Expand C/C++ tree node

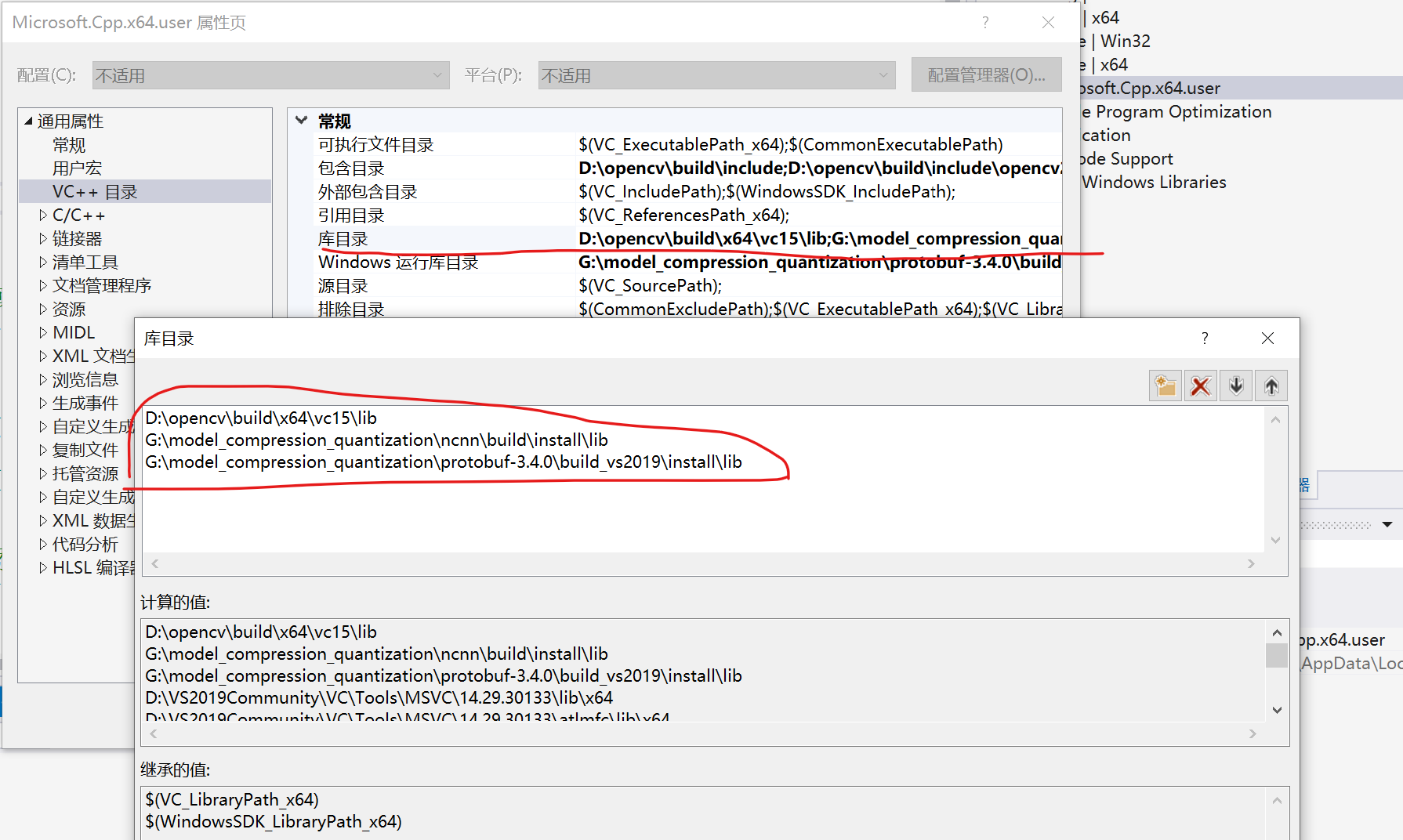coord(43,215)
